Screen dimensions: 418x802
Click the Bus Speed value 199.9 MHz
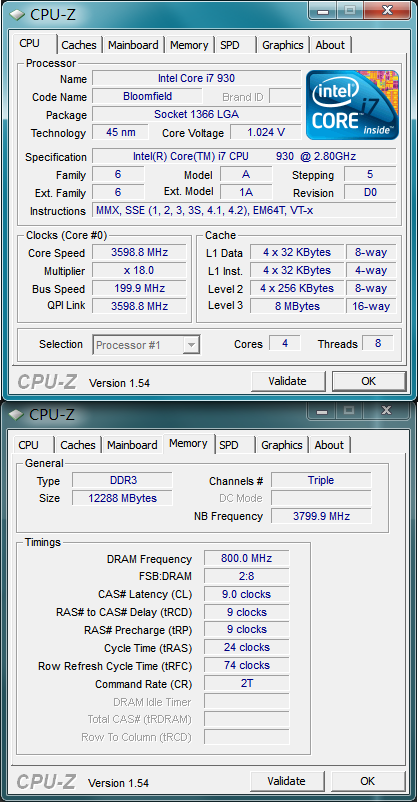point(139,288)
